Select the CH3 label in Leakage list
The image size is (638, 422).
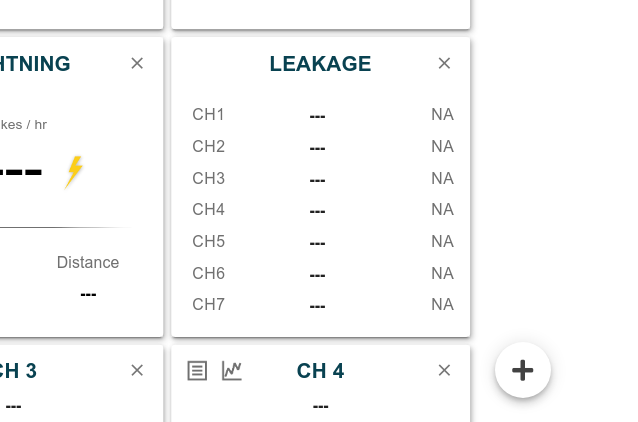[208, 178]
